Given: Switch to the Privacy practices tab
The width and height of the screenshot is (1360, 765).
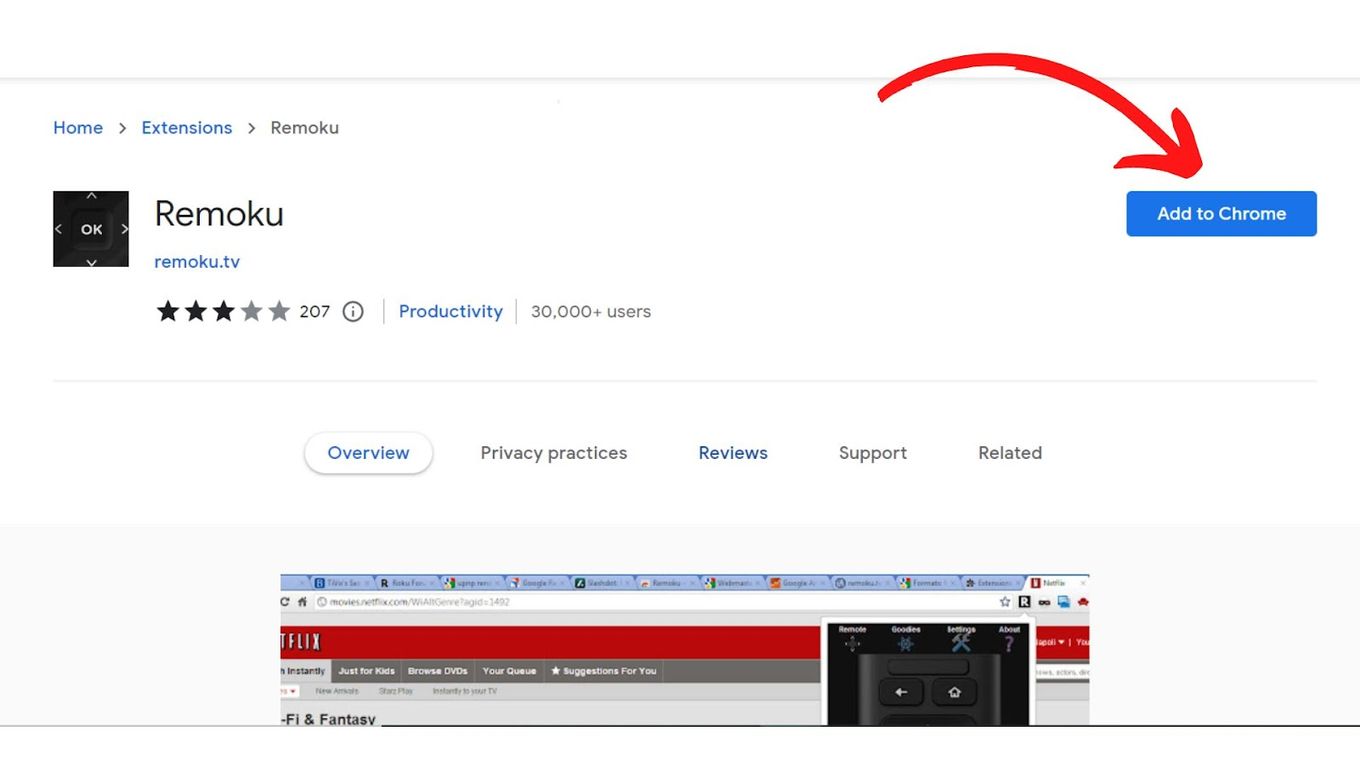Looking at the screenshot, I should (x=554, y=453).
